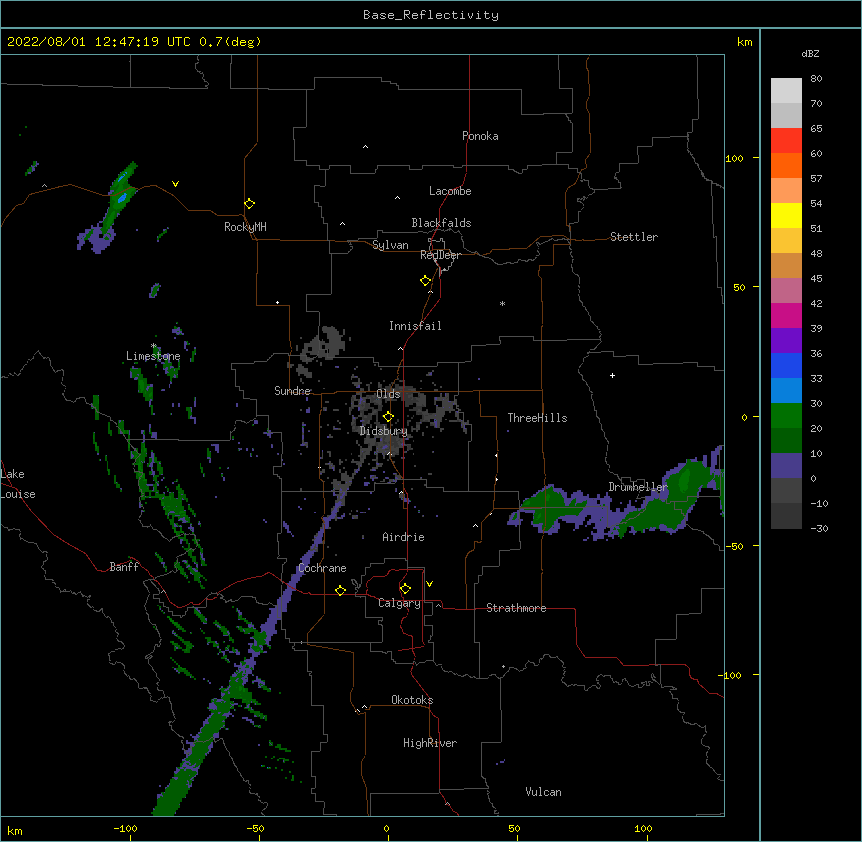Click the Lake Louise label
Screen dimensions: 862x842
click(18, 484)
